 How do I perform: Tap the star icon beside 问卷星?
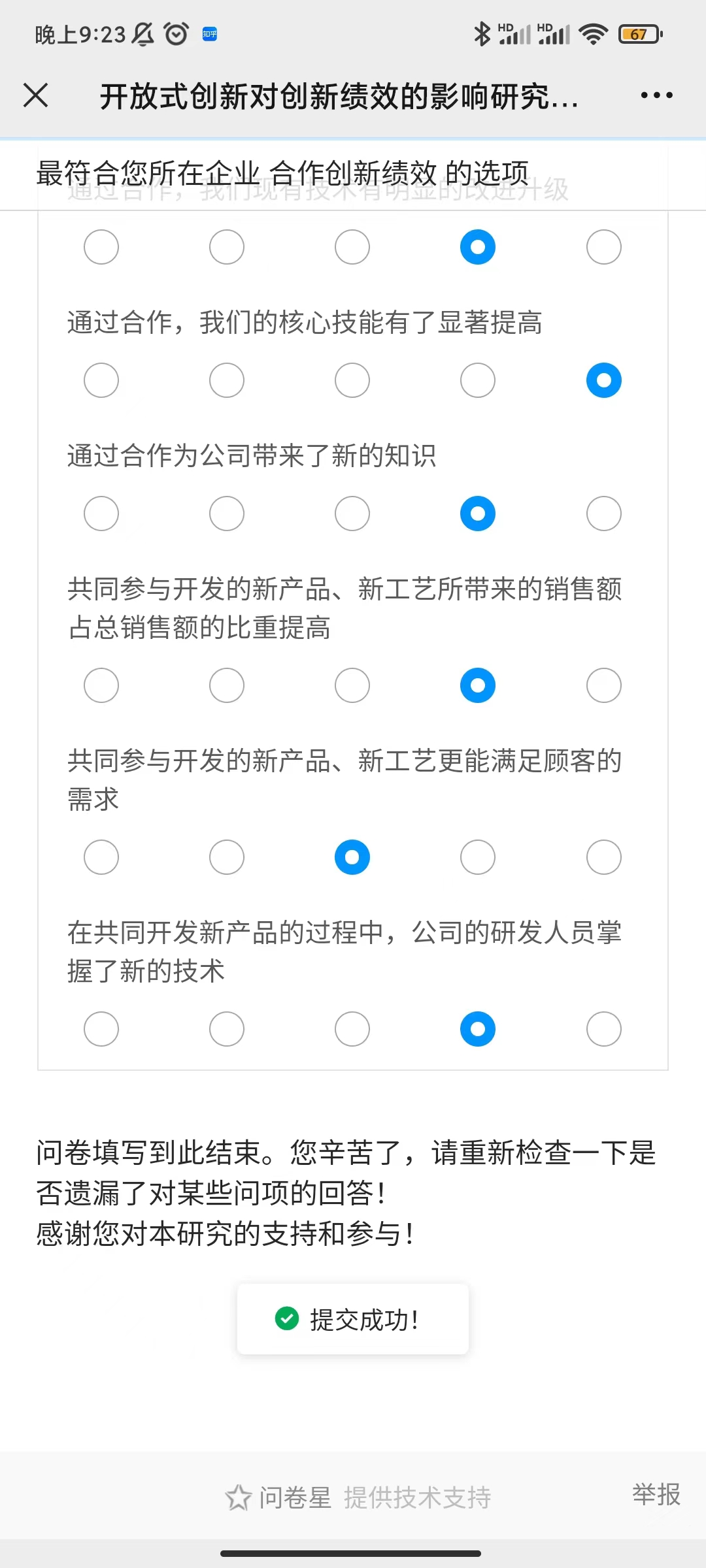pyautogui.click(x=238, y=1497)
